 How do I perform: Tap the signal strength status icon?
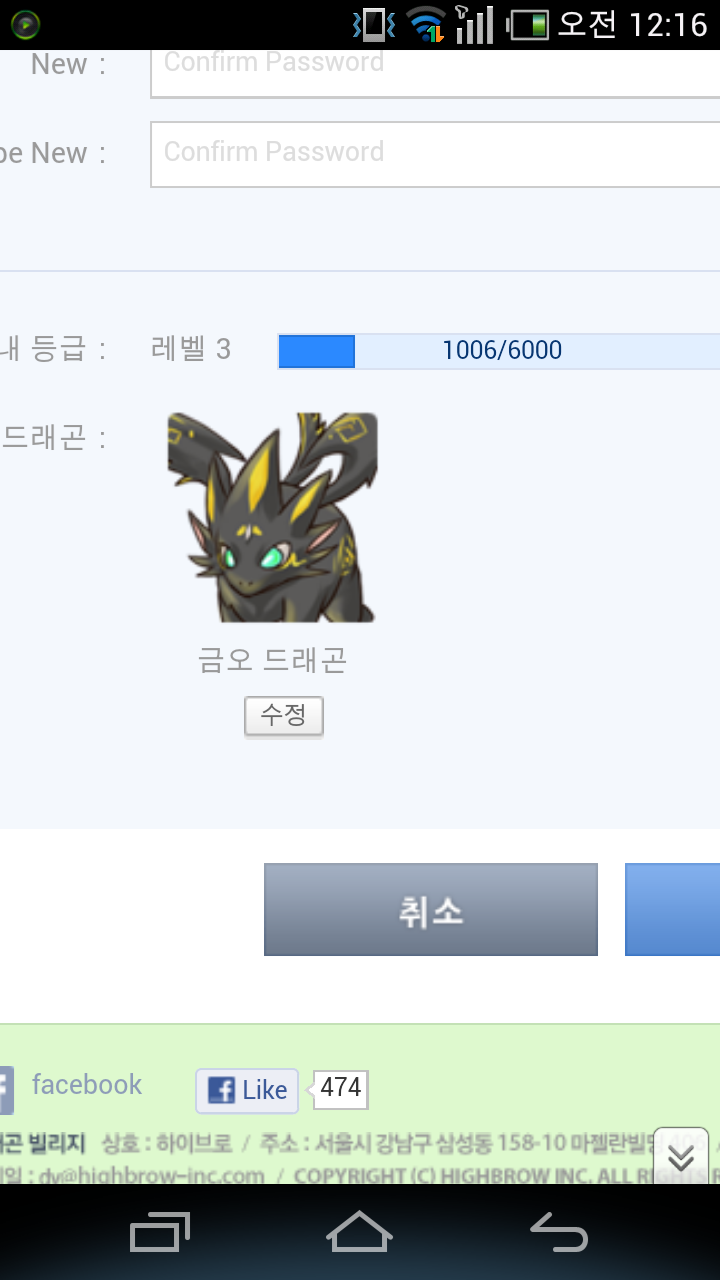475,24
